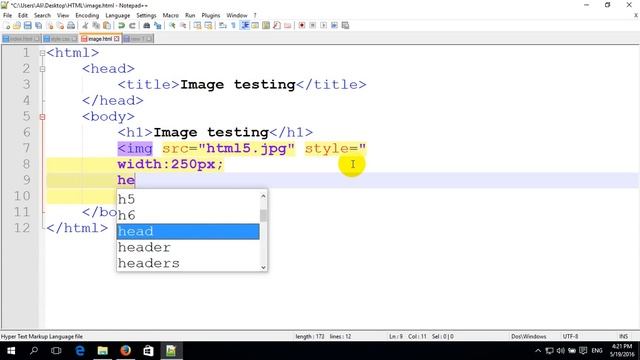Open Find with binoculars icon
Viewport: 640px width, 360px height.
click(147, 25)
